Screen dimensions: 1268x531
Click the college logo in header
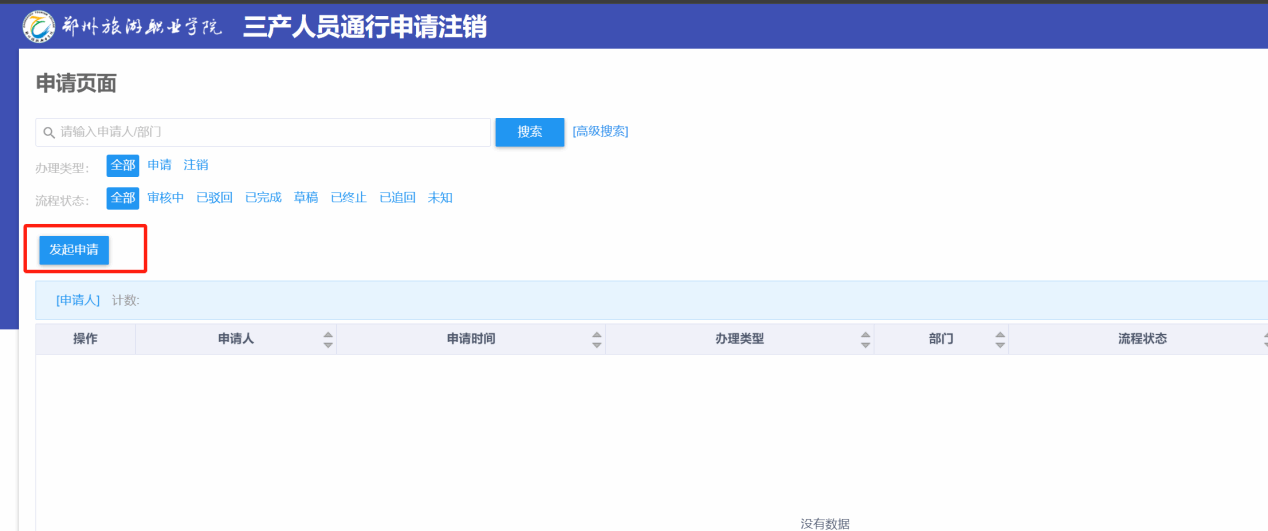tap(39, 26)
